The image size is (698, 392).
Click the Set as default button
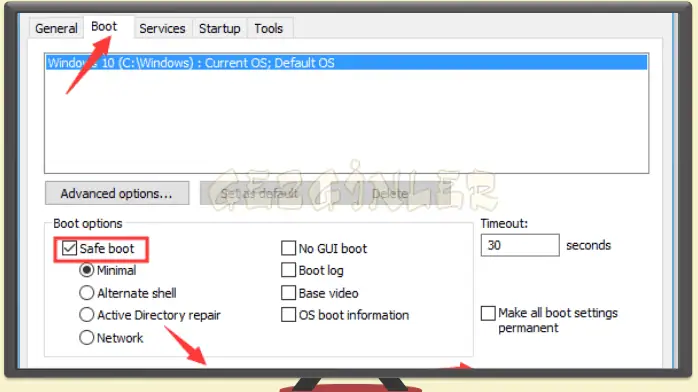click(259, 193)
